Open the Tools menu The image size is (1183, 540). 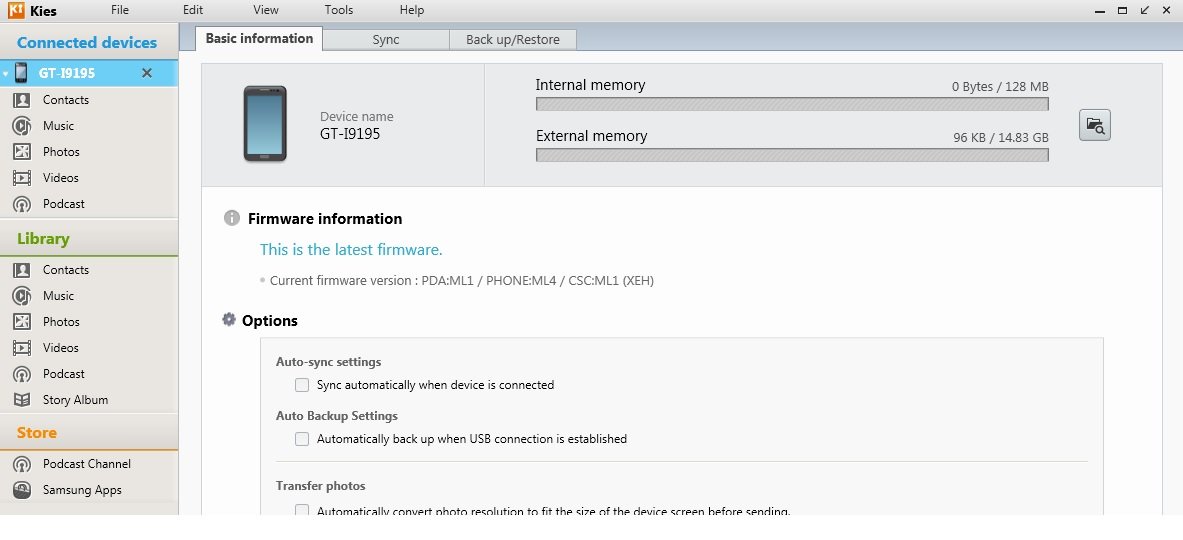click(x=339, y=10)
